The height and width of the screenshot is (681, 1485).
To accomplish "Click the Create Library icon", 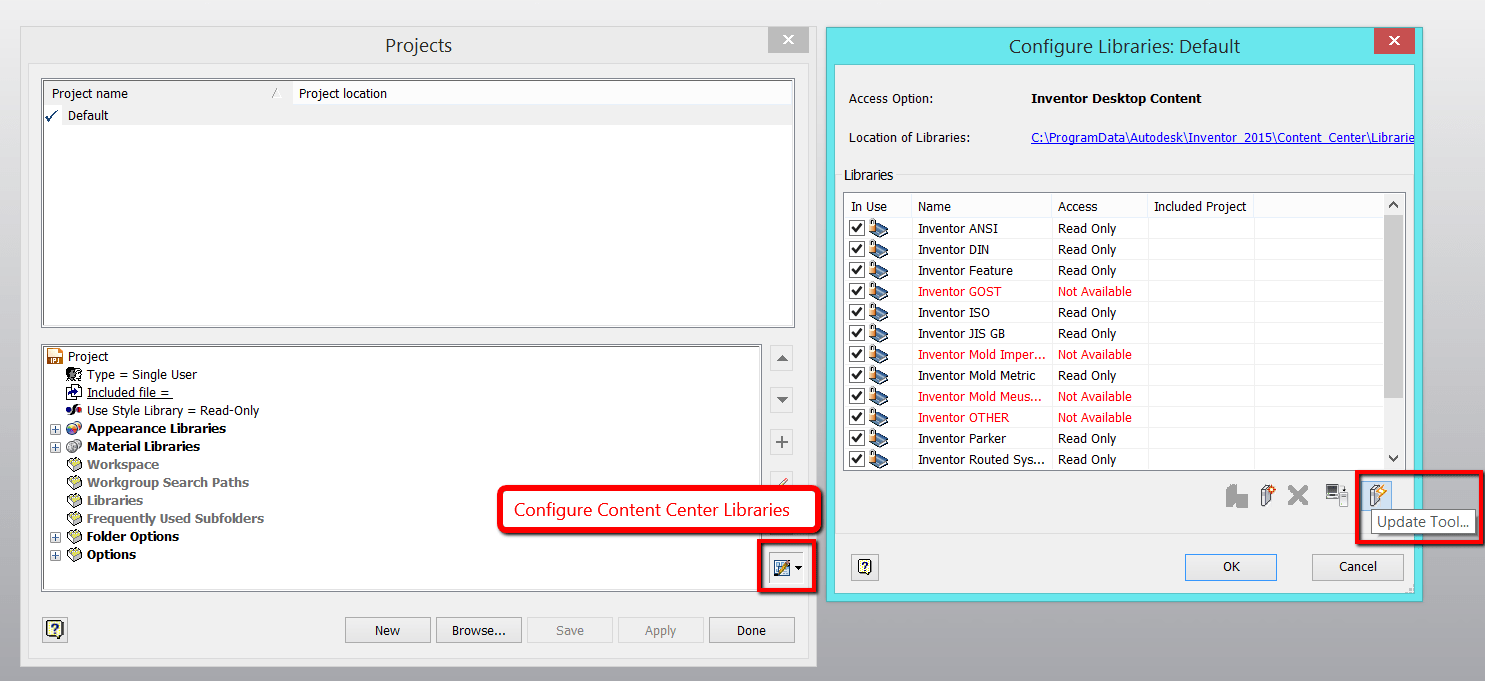I will (1267, 494).
